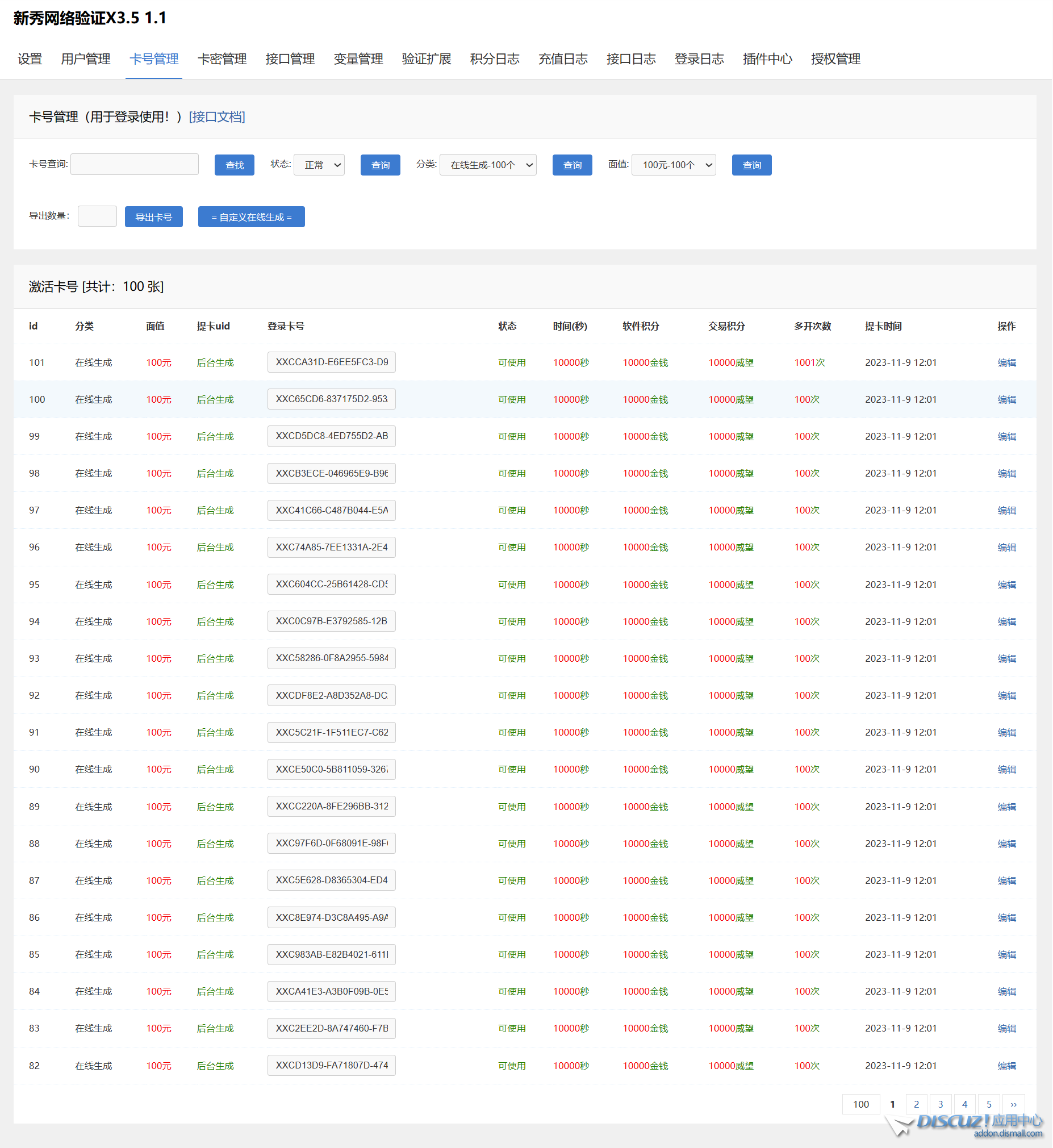
Task: Open the 设置 tab
Action: coord(30,59)
